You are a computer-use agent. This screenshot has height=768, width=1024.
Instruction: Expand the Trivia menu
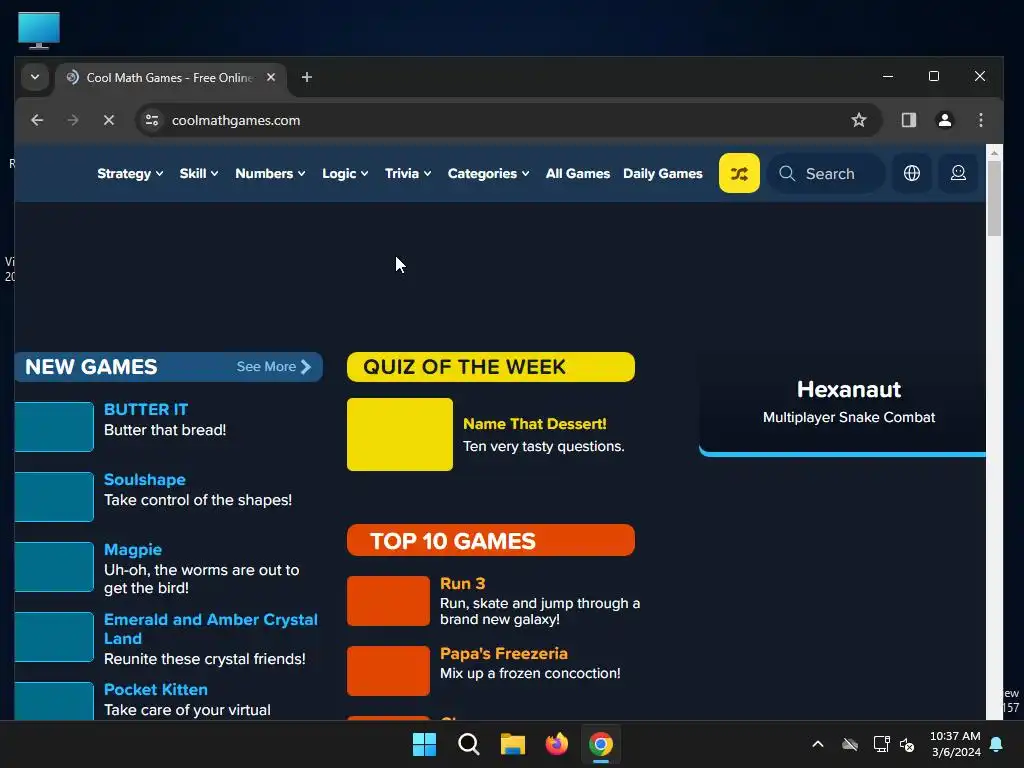pyautogui.click(x=408, y=174)
